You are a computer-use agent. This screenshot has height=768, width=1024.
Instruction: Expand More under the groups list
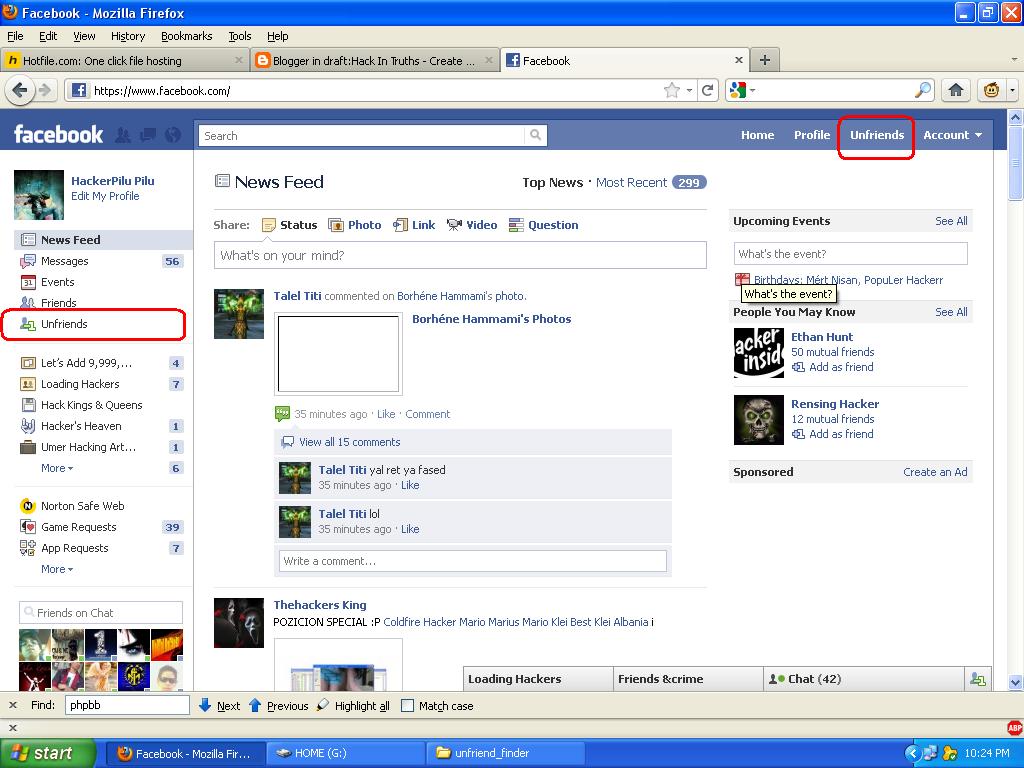pyautogui.click(x=57, y=468)
